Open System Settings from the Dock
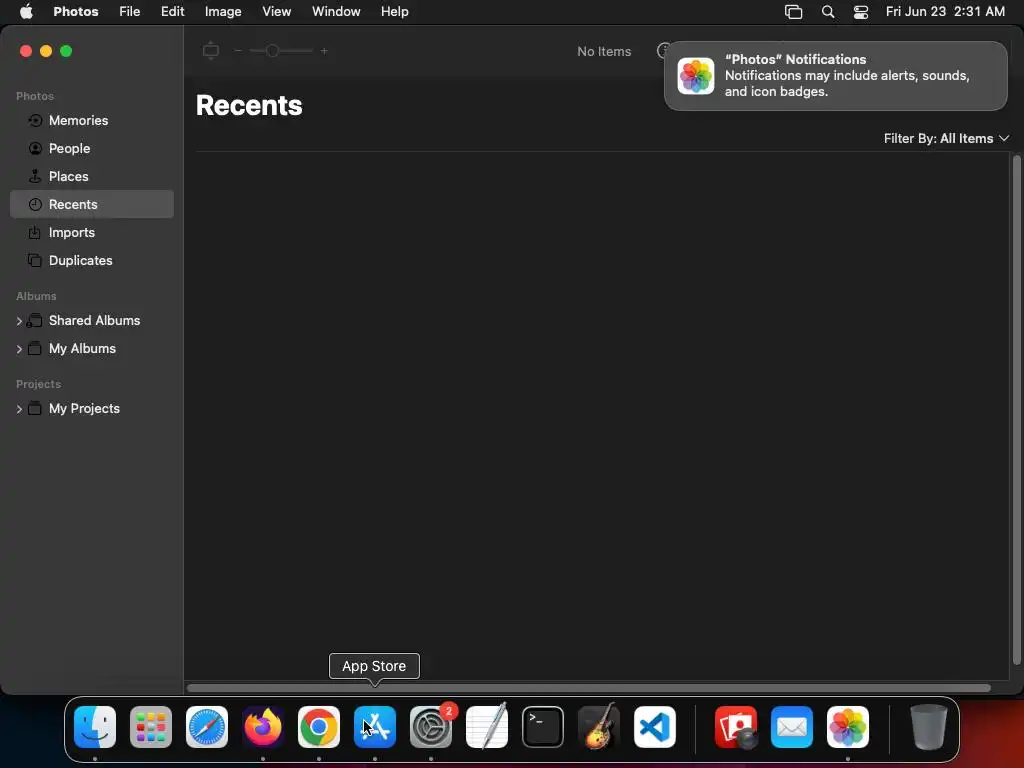Viewport: 1024px width, 768px height. coord(431,727)
